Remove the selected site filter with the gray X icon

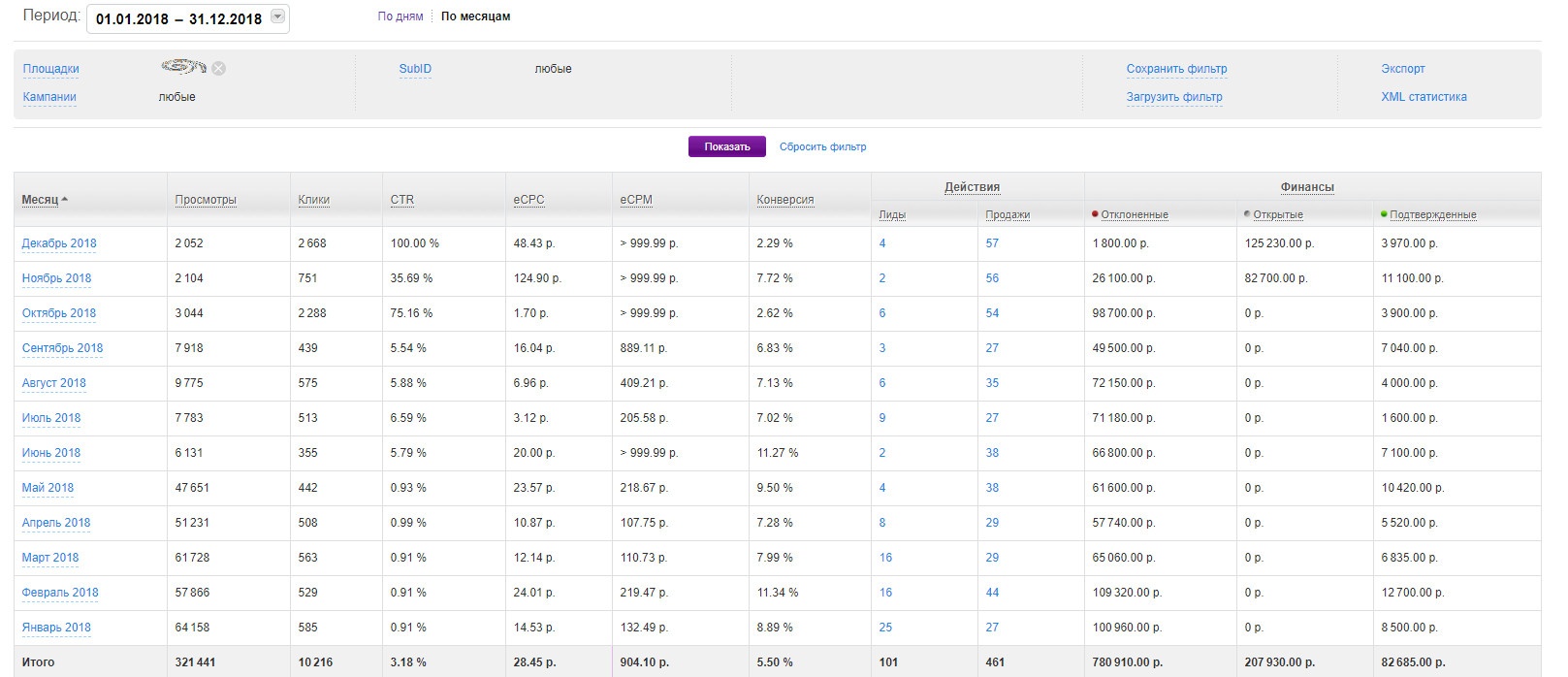pos(219,68)
